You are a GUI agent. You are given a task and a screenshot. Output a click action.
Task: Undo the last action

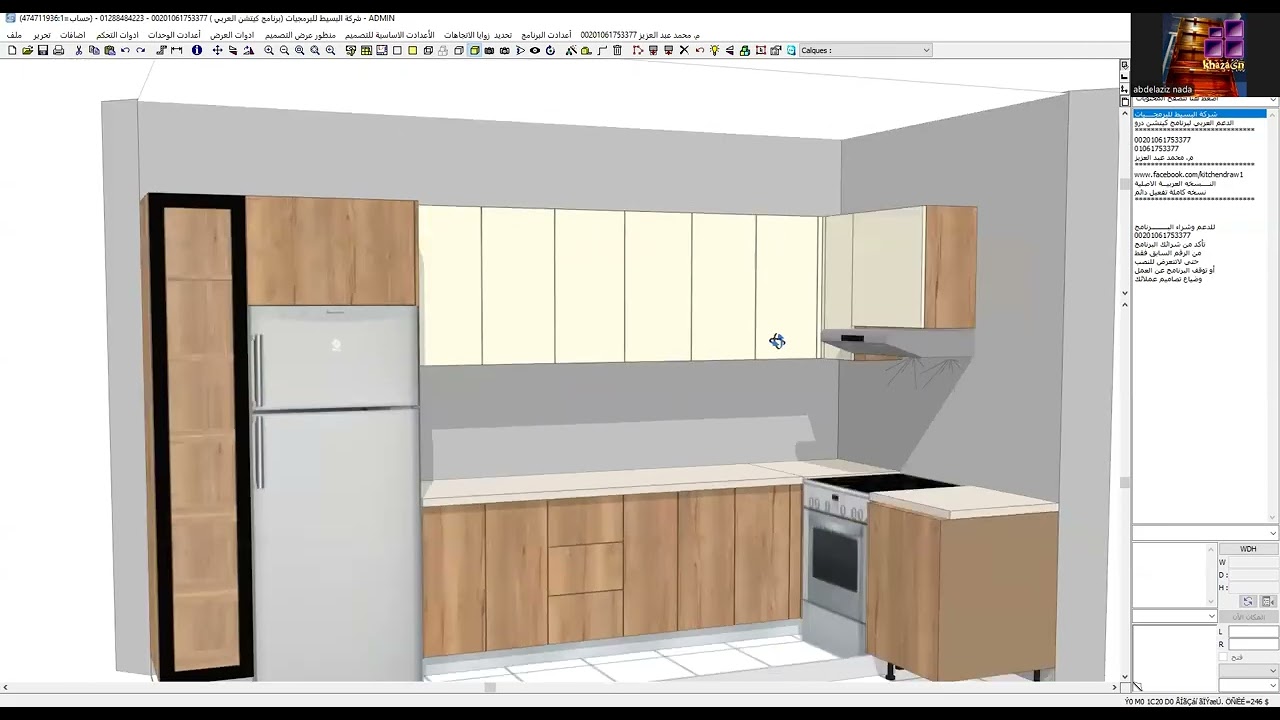click(x=125, y=50)
